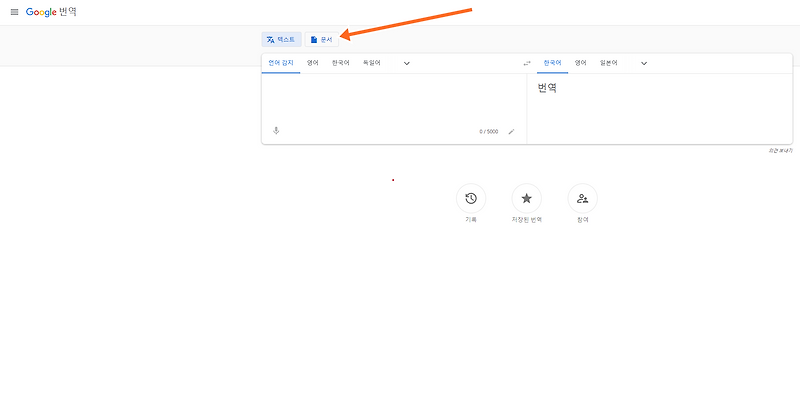Open 저장된 번역 star icon

527,198
